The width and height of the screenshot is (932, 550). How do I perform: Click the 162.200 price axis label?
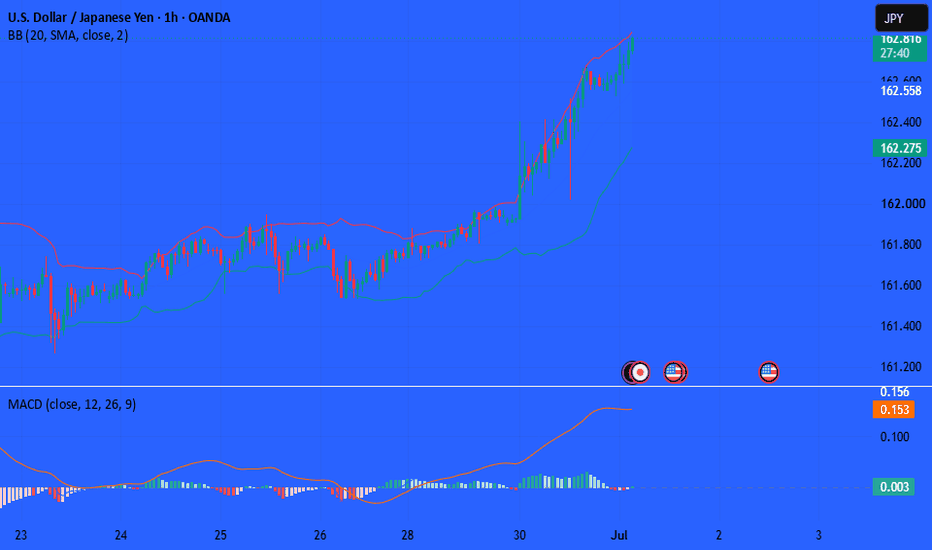click(900, 163)
